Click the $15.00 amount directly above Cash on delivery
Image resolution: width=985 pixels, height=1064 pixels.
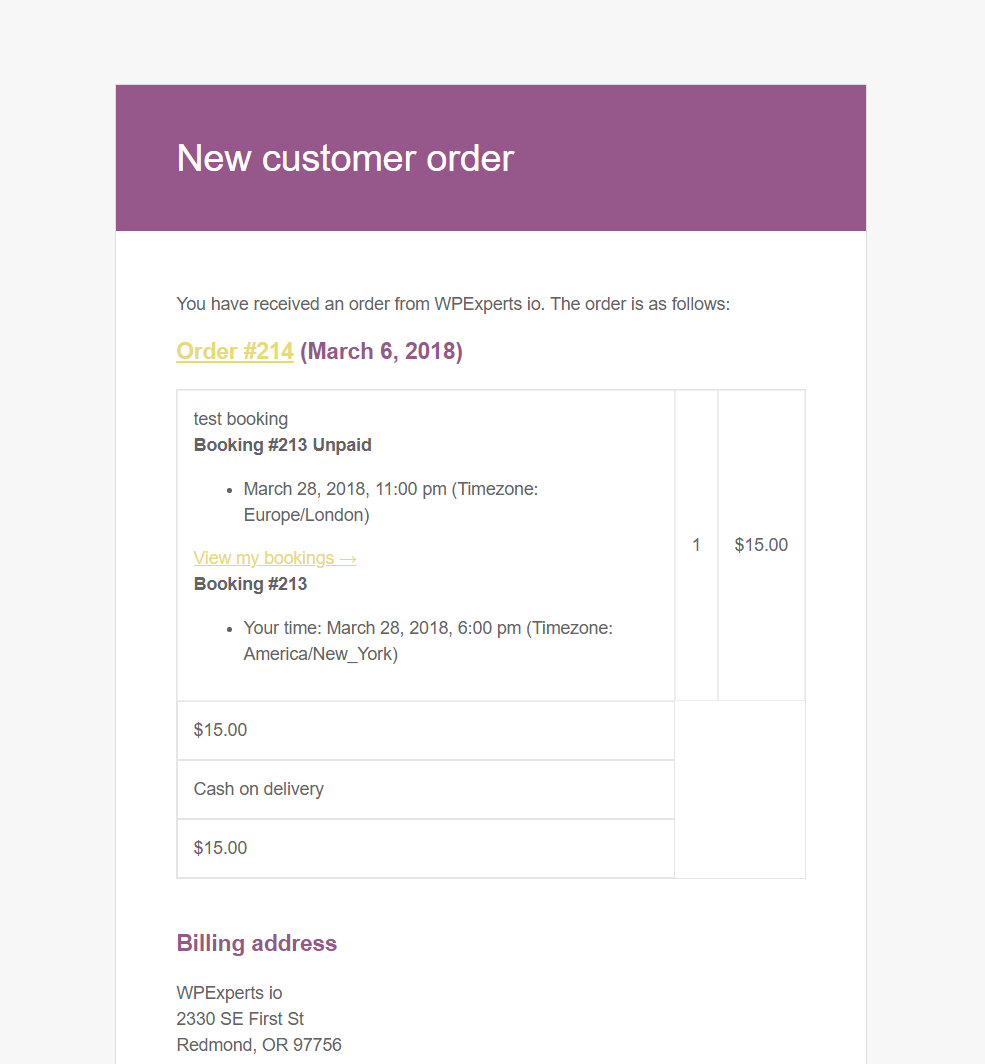pyautogui.click(x=221, y=730)
